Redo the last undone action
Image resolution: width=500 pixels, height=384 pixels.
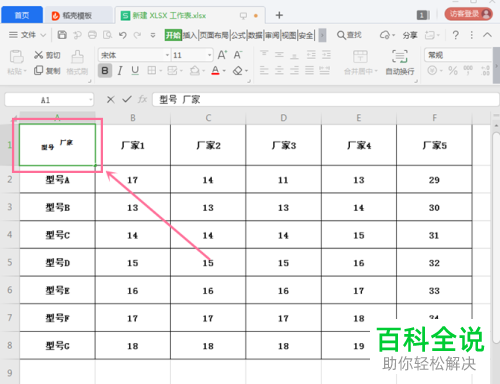click(x=137, y=35)
